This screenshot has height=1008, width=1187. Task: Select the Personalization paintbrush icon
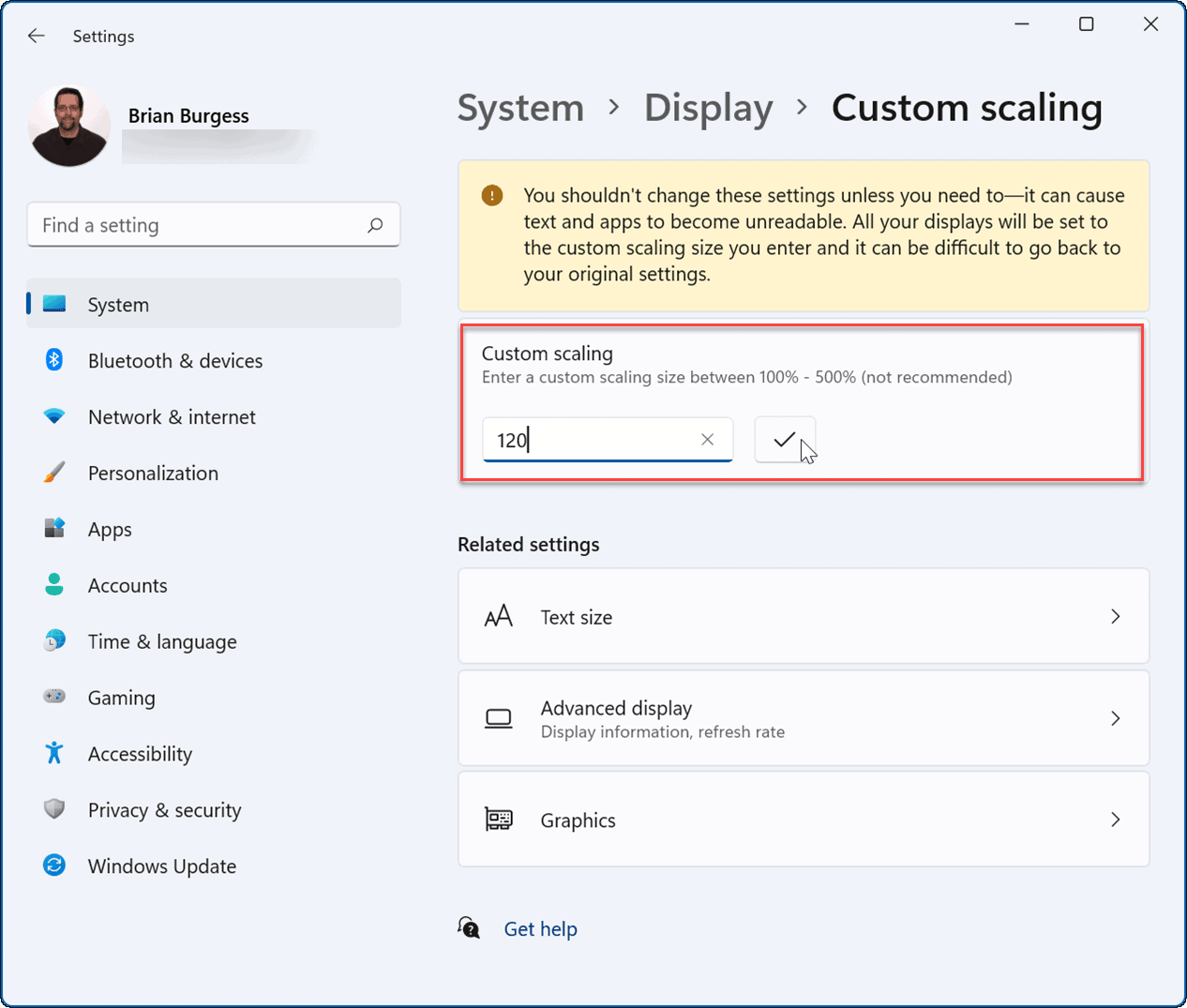coord(54,473)
